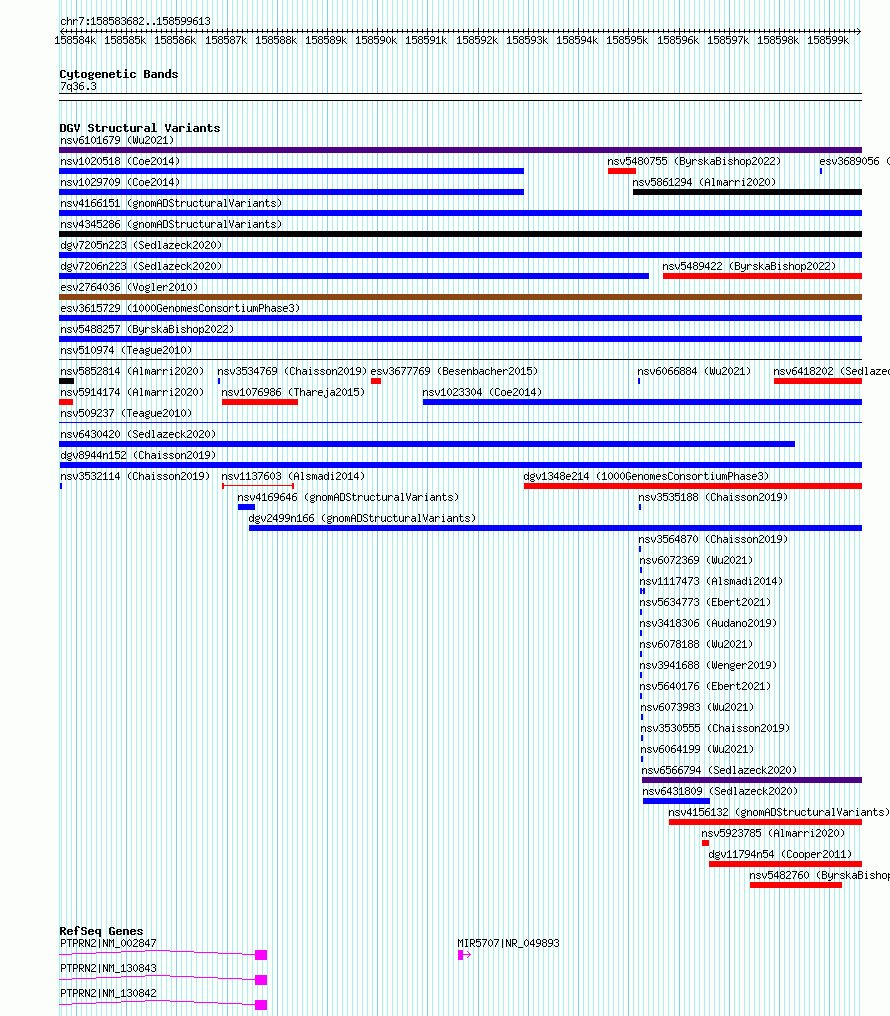Select dgv7206n223 (Sedlazeck2020) label
This screenshot has height=1016, width=890.
click(141, 266)
